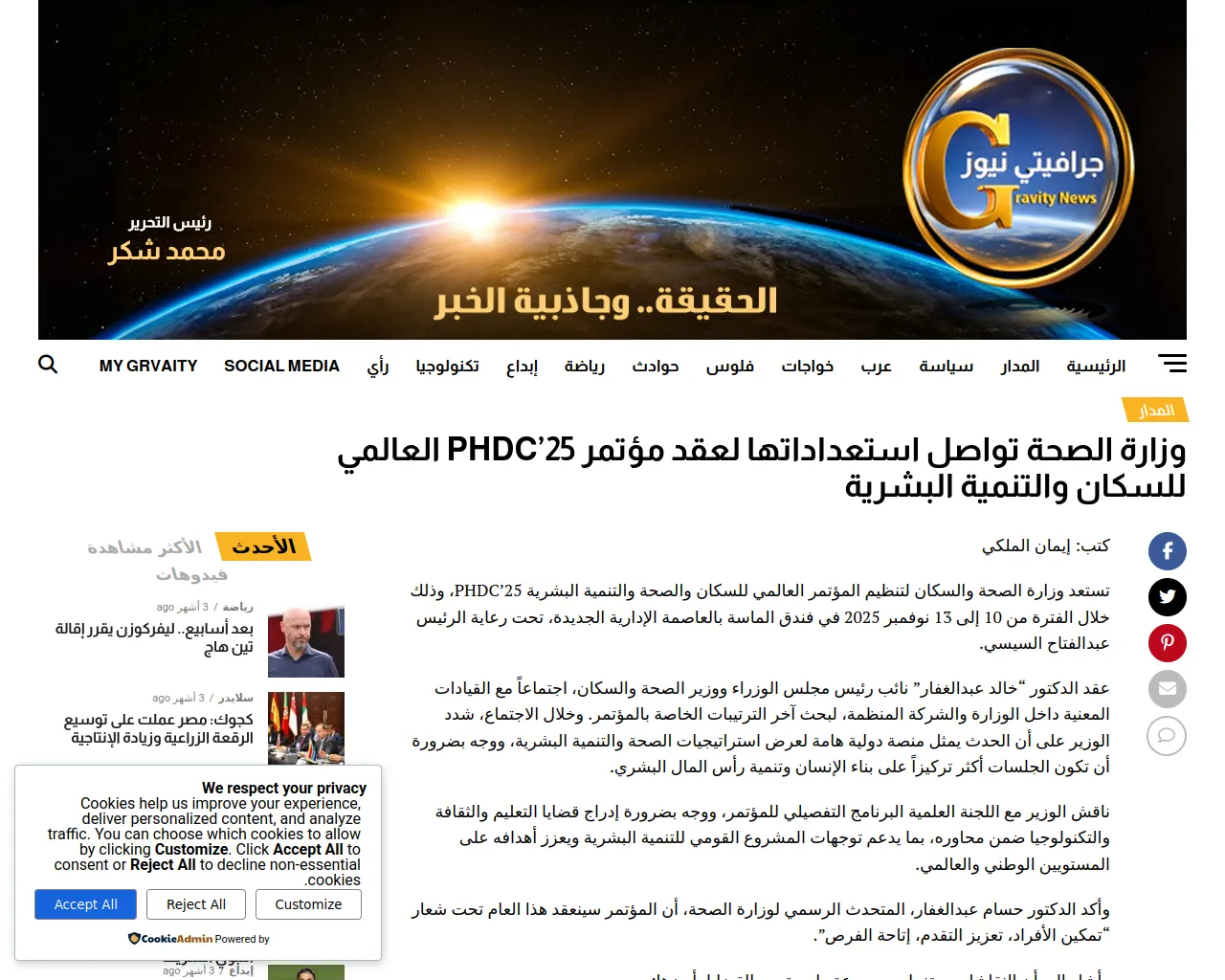
Task: Open the رياضة section in the navigation
Action: (584, 367)
